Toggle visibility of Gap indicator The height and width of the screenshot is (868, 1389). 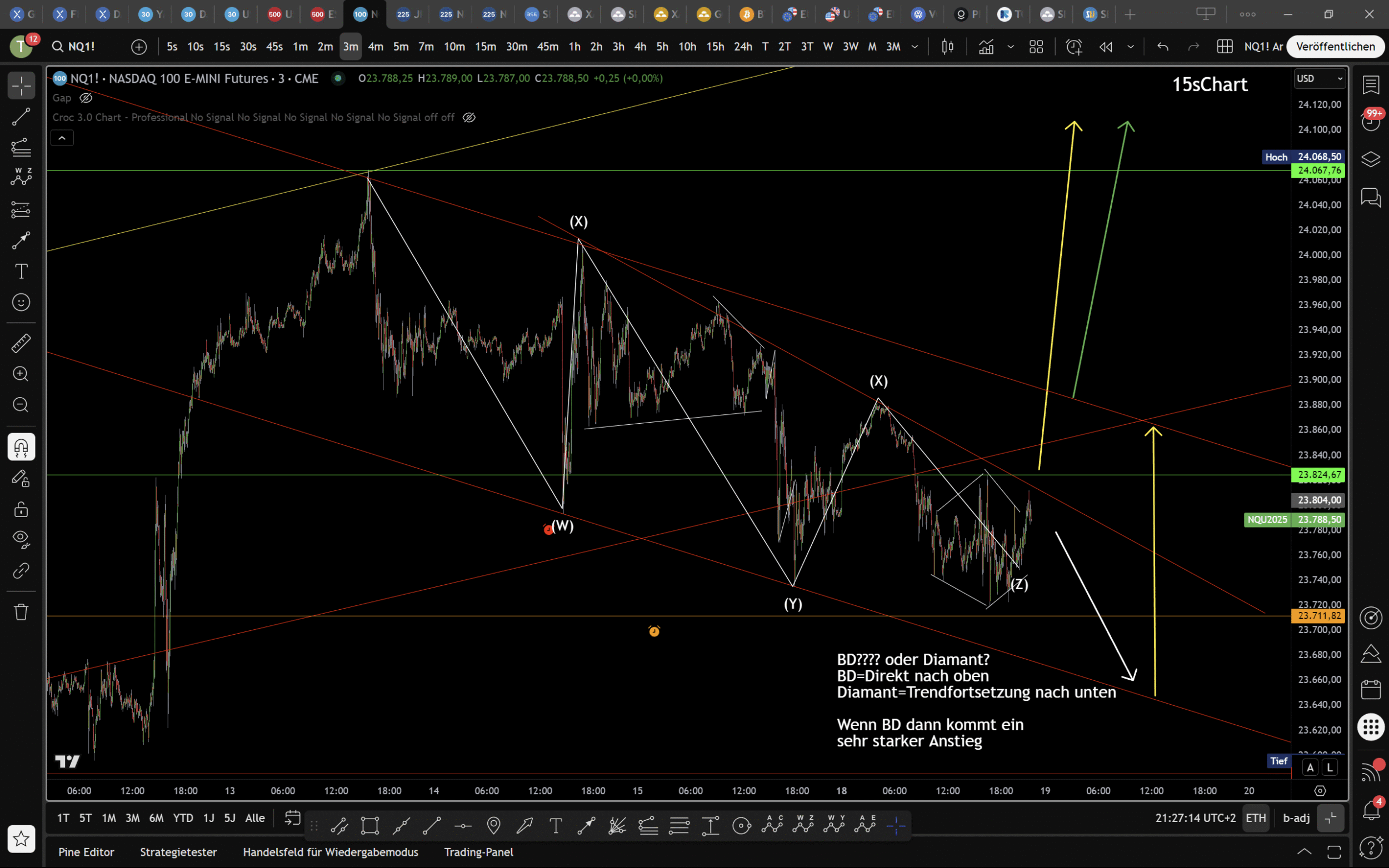pos(86,98)
